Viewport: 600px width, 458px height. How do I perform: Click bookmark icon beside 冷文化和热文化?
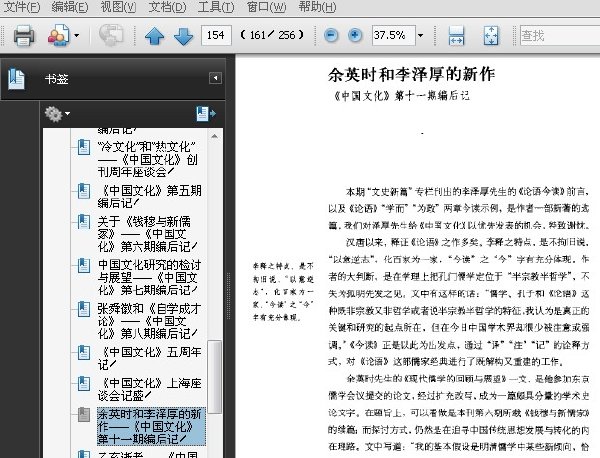[x=84, y=147]
